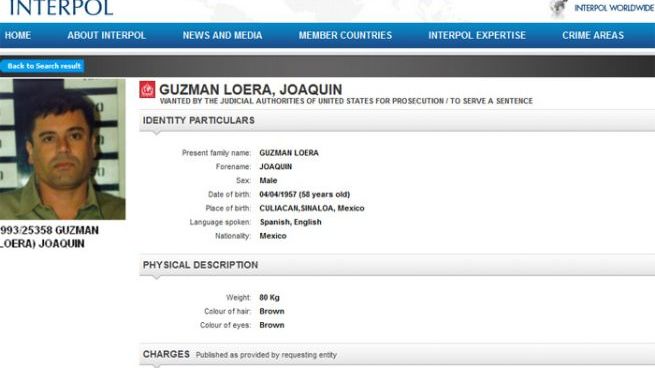Viewport: 655px width, 368px height.
Task: Open the CRIME AREAS menu
Action: (593, 36)
